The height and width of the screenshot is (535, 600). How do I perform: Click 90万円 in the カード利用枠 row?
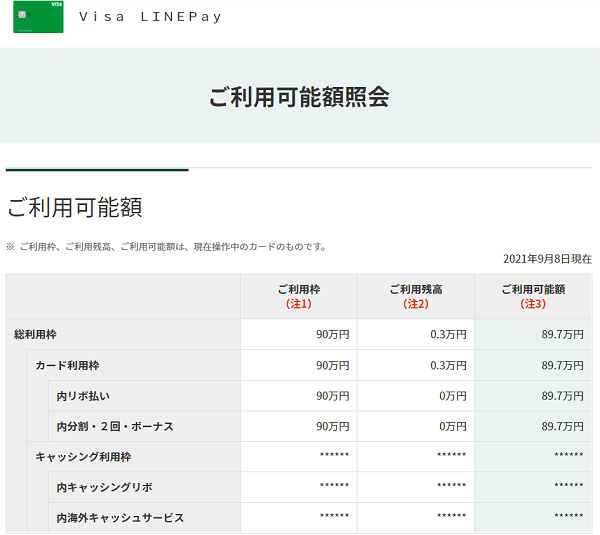333,365
